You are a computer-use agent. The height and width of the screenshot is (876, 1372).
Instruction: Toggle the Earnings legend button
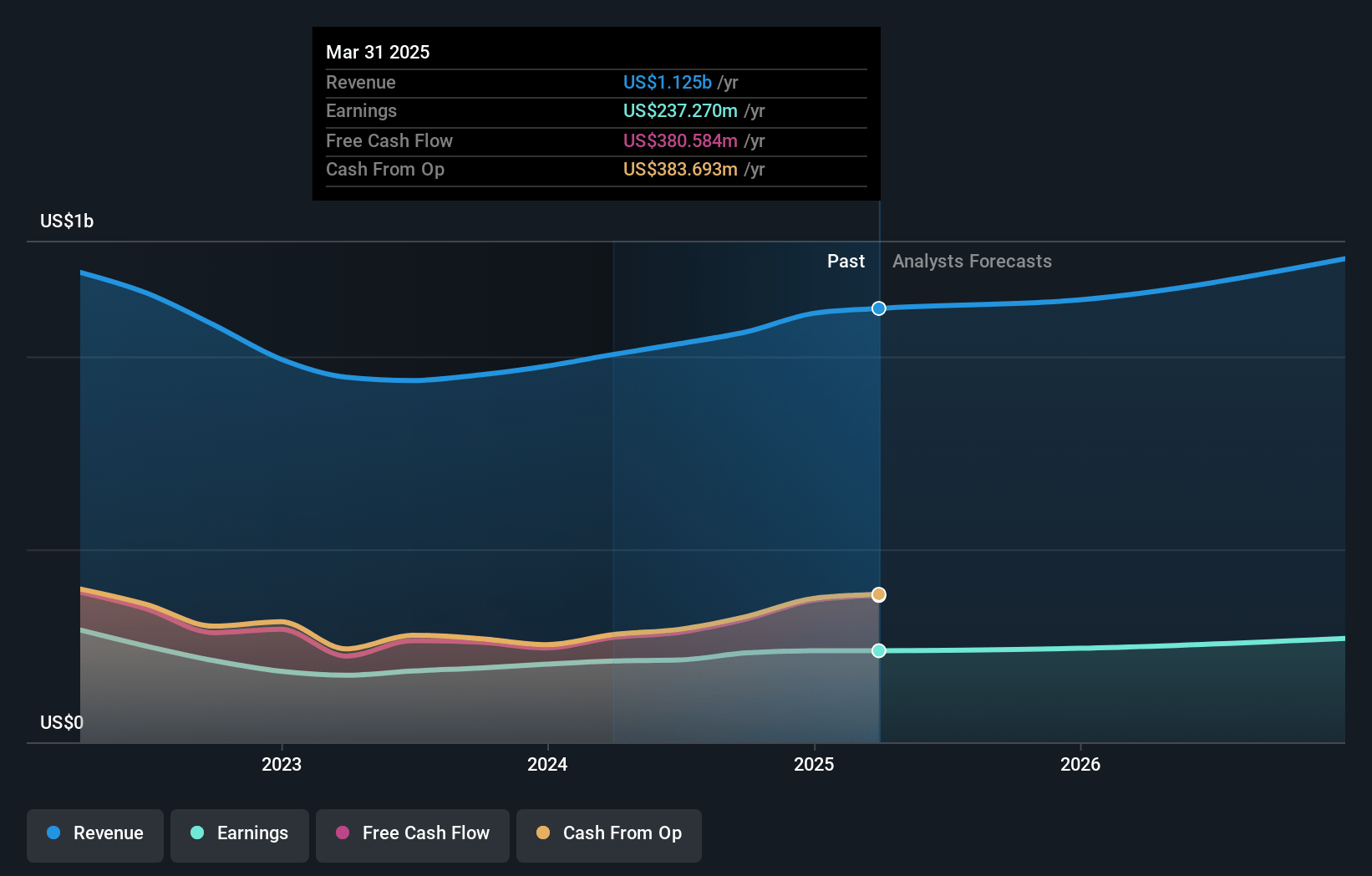(240, 835)
